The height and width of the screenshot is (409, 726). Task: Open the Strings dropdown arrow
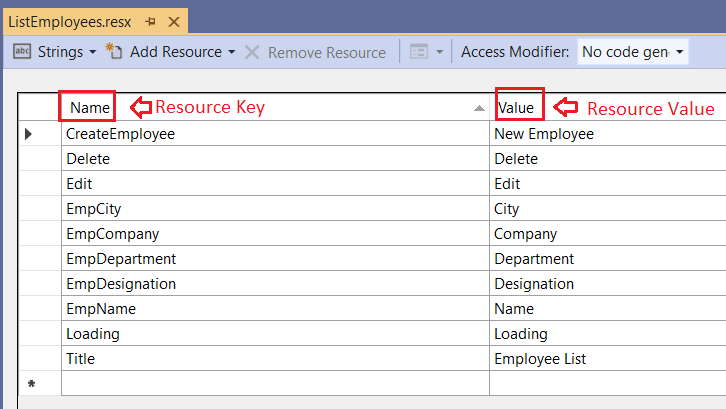pyautogui.click(x=92, y=52)
